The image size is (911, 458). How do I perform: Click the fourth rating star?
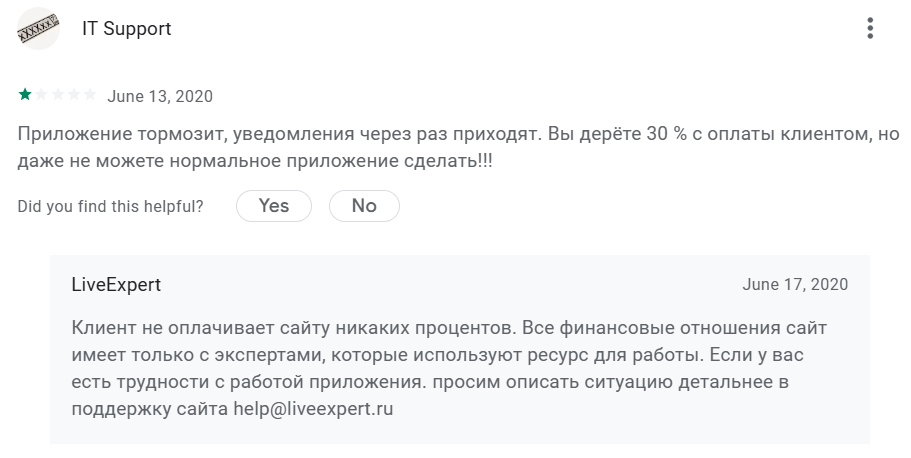[73, 95]
